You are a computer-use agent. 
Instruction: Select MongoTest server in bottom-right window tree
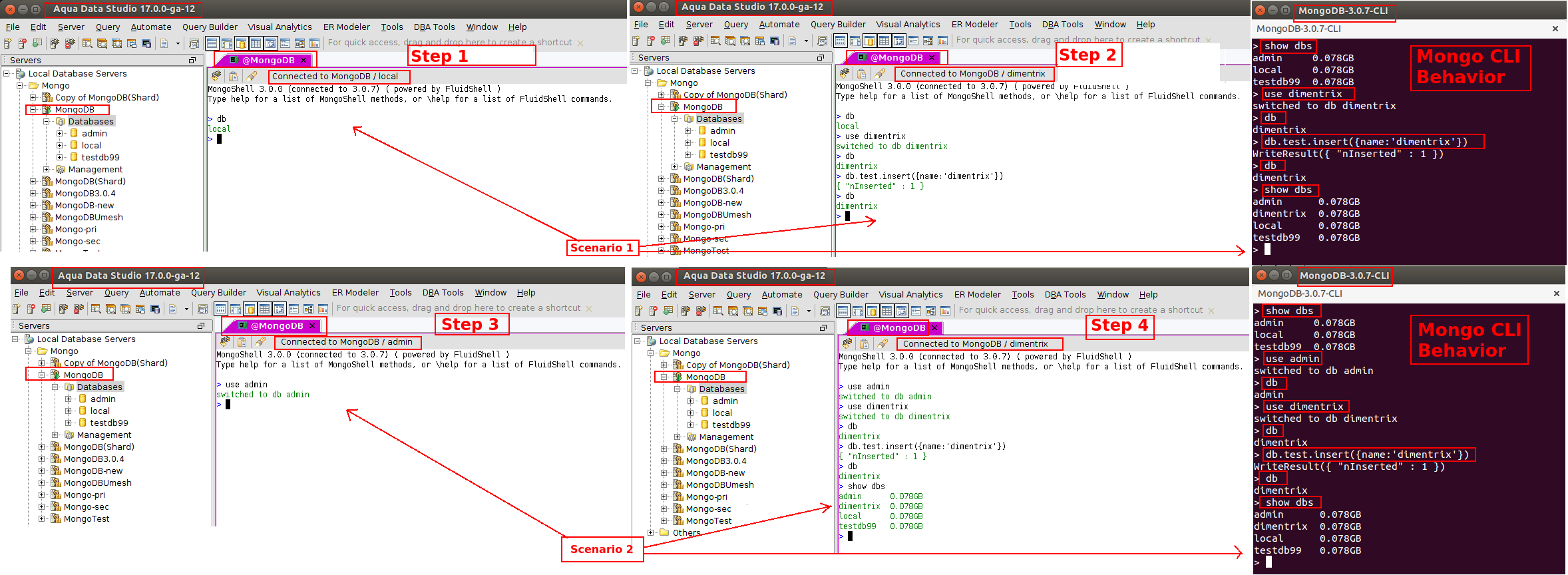pyautogui.click(x=708, y=520)
